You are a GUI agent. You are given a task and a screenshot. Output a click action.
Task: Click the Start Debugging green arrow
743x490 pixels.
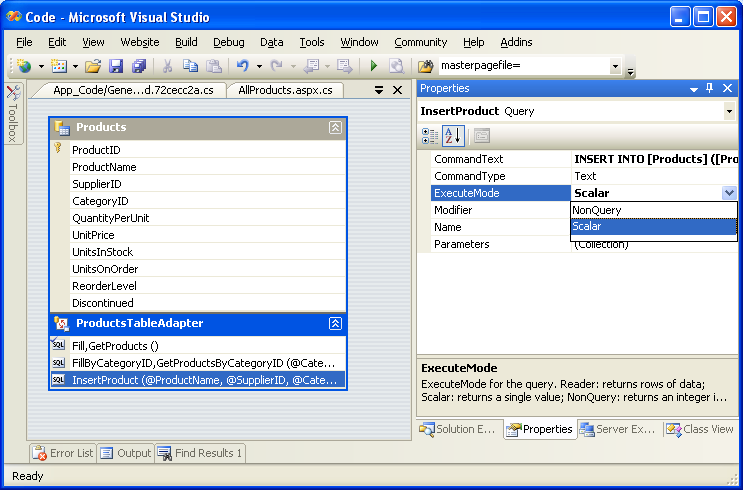[x=373, y=66]
